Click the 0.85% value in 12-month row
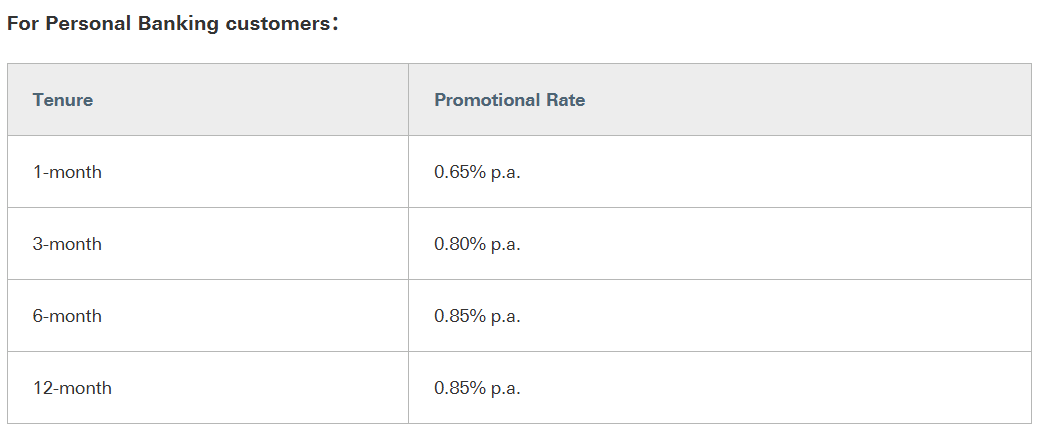This screenshot has height=436, width=1044. pyautogui.click(x=460, y=388)
